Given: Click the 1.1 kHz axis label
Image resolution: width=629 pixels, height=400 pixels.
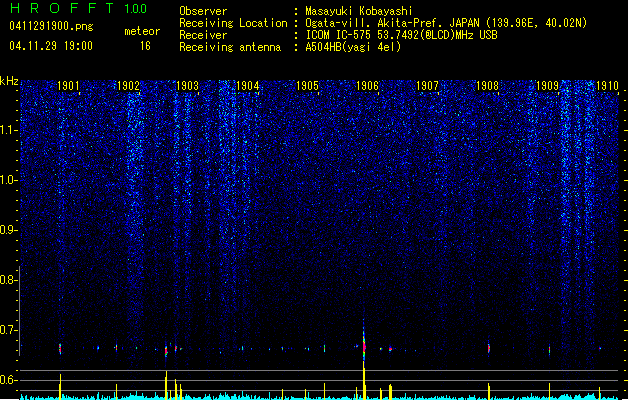Looking at the screenshot, I should (8, 130).
